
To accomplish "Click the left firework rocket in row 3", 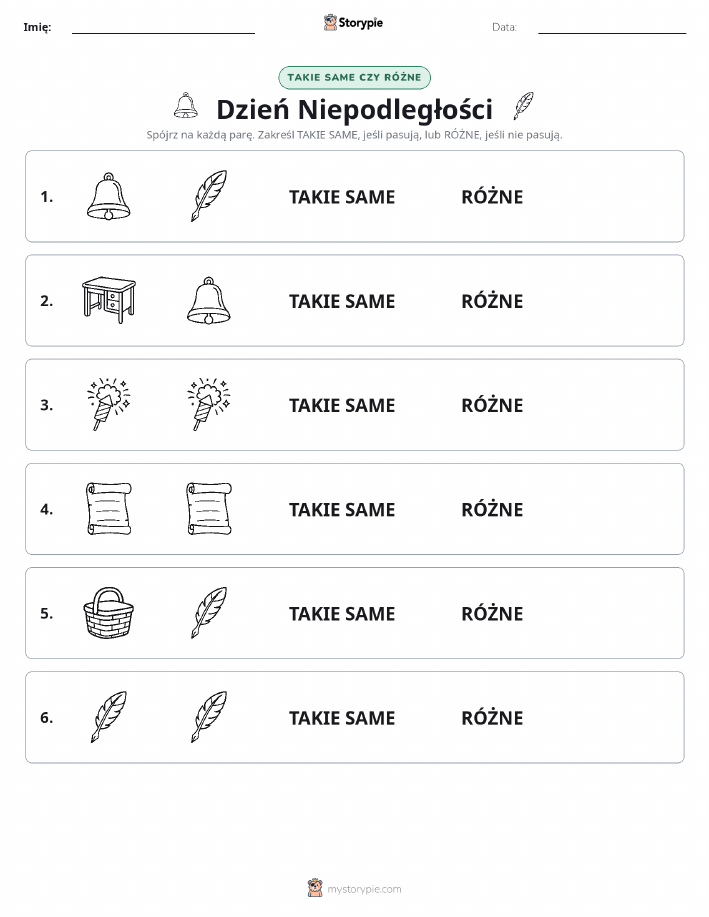I will (109, 404).
